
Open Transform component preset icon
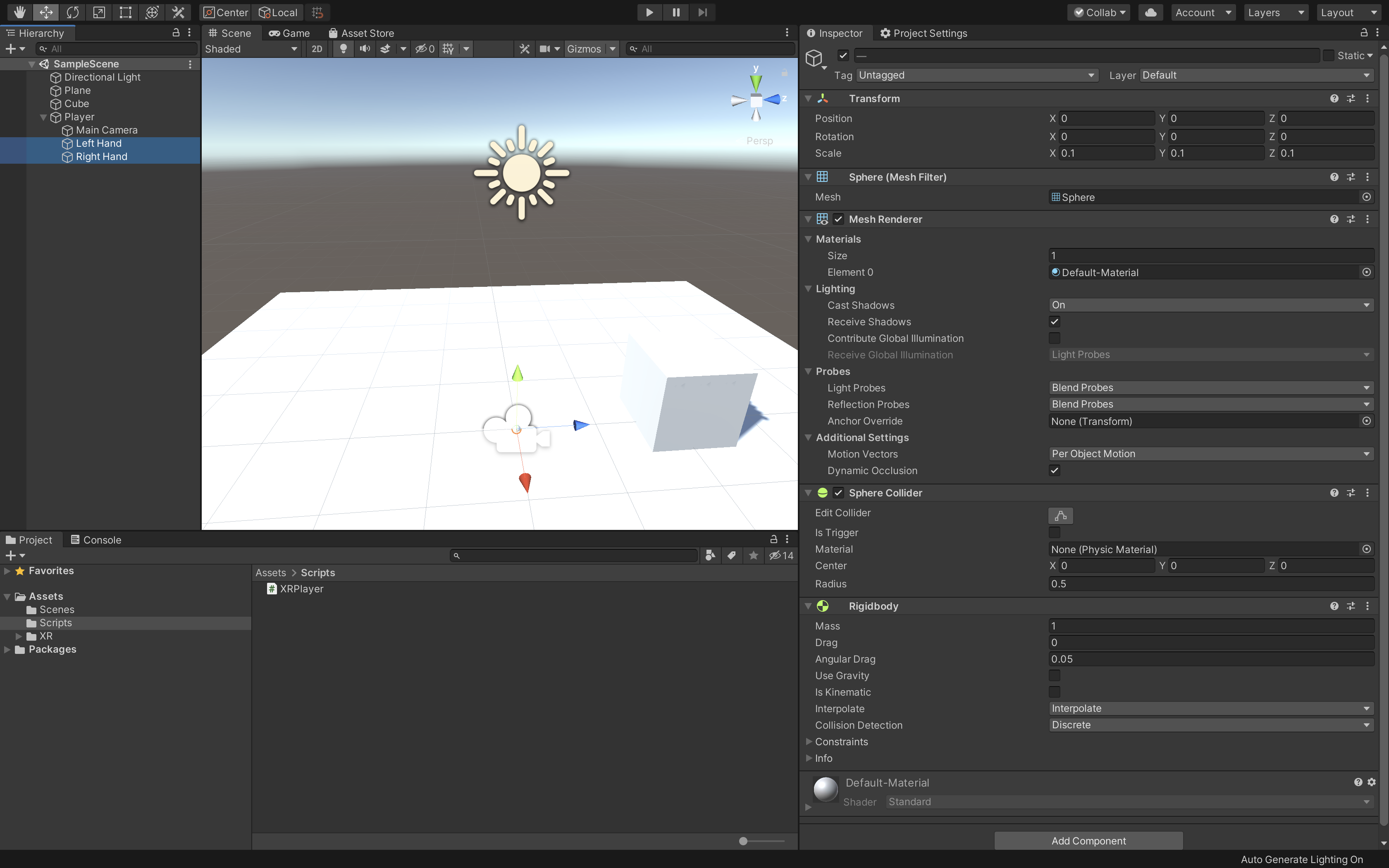pyautogui.click(x=1351, y=99)
